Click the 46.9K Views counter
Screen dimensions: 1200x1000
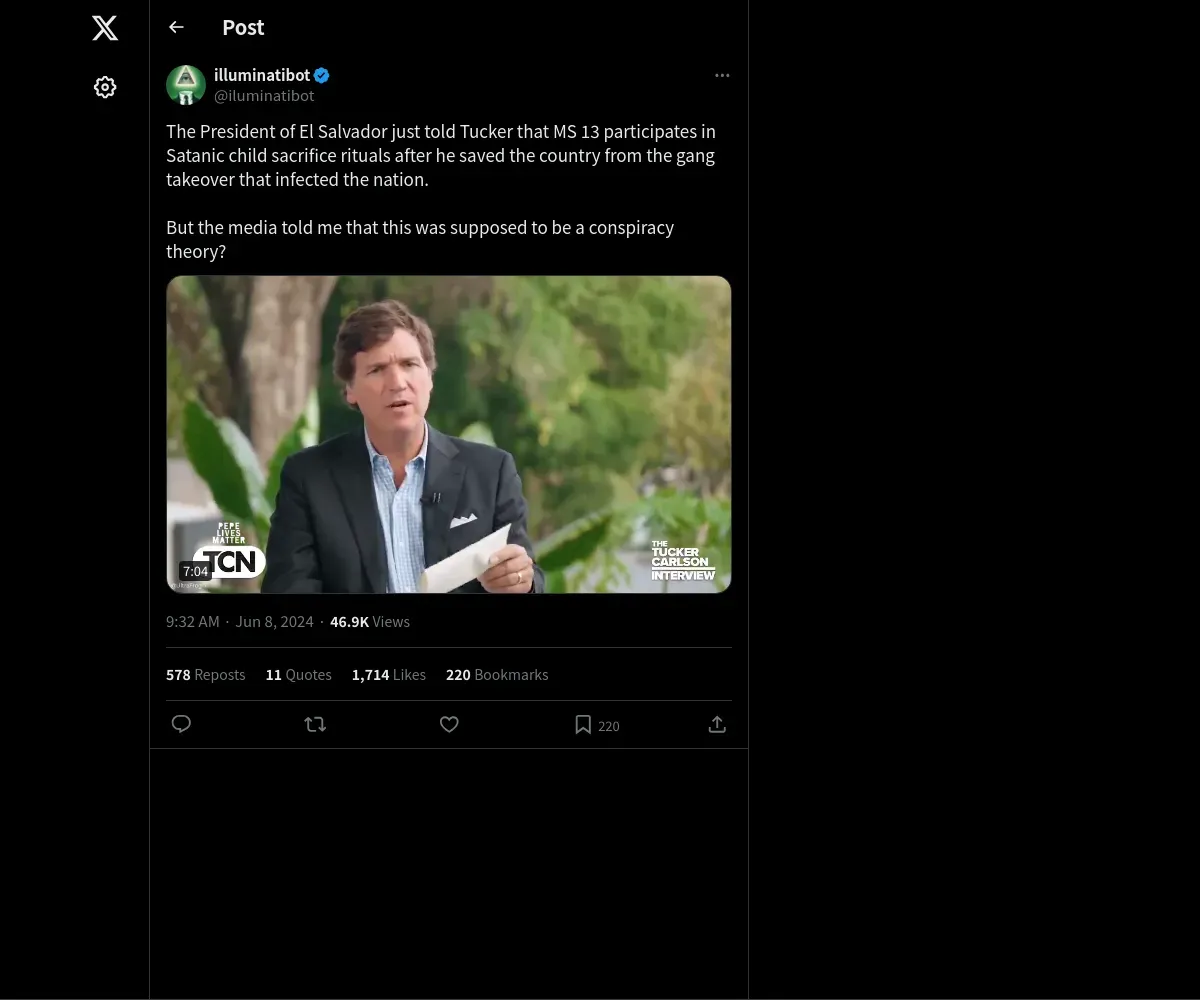click(x=370, y=622)
